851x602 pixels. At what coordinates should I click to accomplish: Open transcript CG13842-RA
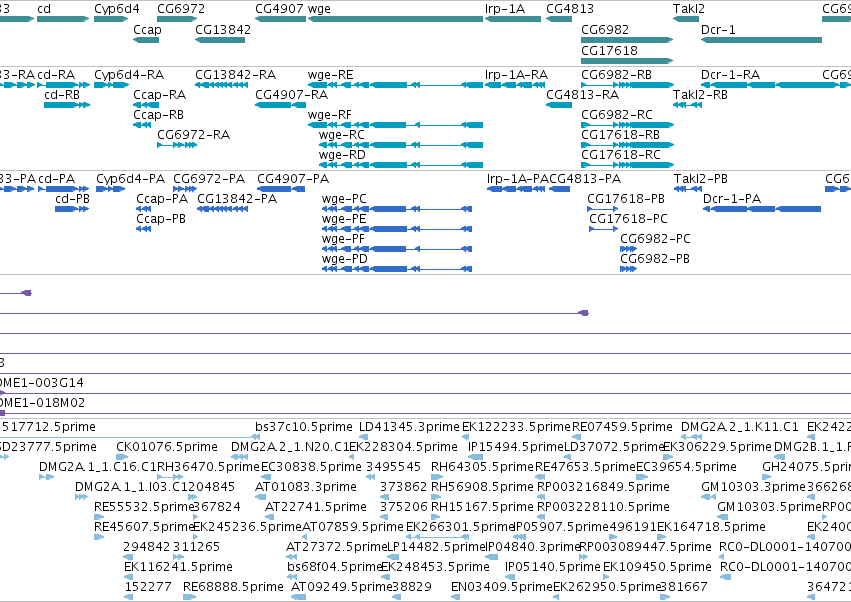click(235, 74)
